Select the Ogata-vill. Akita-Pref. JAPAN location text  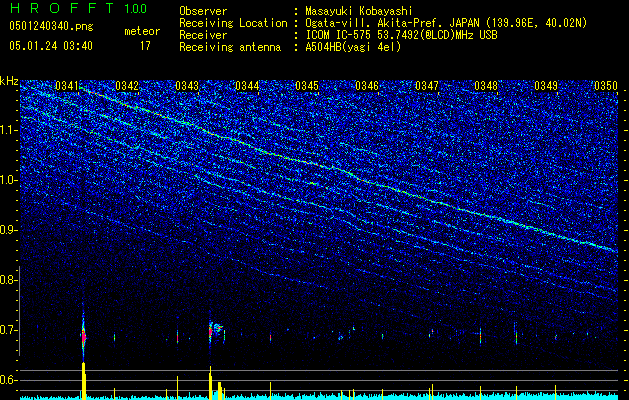[446, 23]
